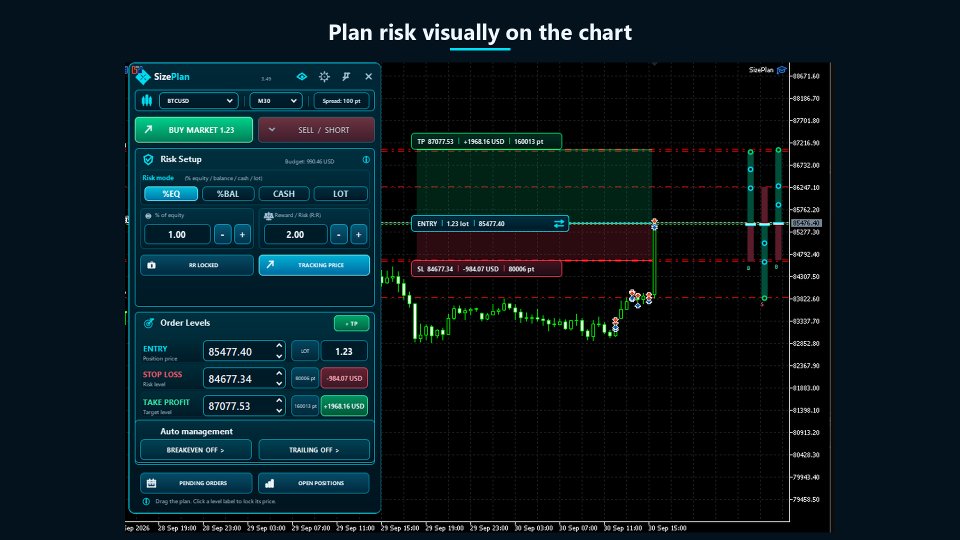This screenshot has width=960, height=540.
Task: Click the 80006 pt stop loss distance box
Action: pyautogui.click(x=305, y=378)
